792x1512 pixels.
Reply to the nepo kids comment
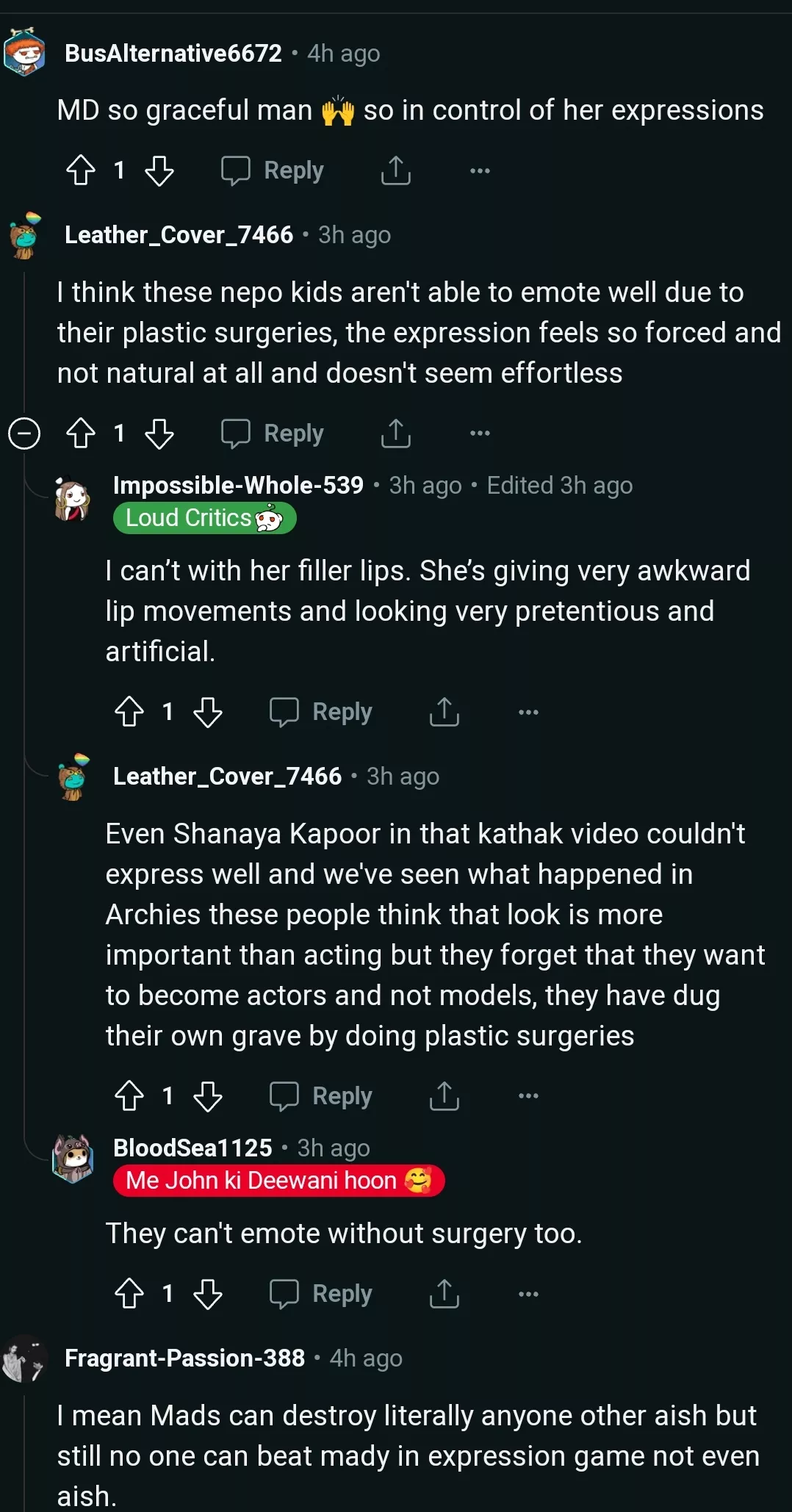click(x=273, y=433)
